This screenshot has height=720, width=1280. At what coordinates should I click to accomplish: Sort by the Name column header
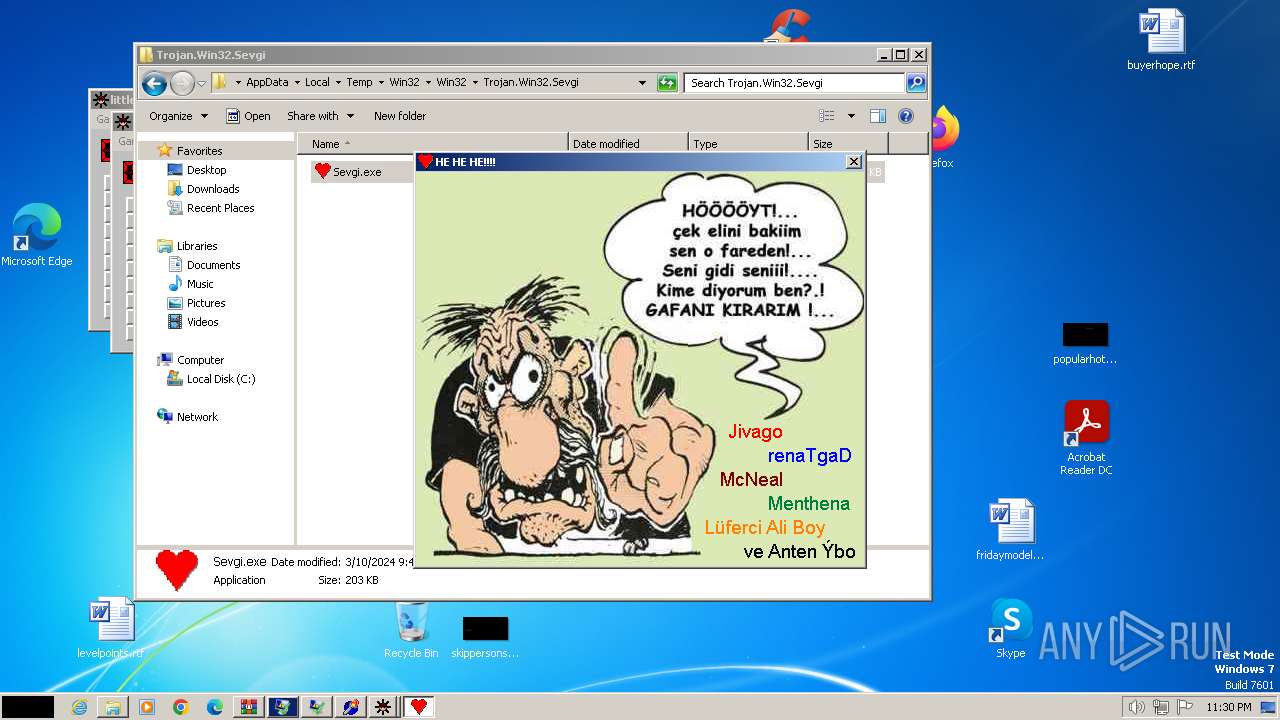[432, 144]
